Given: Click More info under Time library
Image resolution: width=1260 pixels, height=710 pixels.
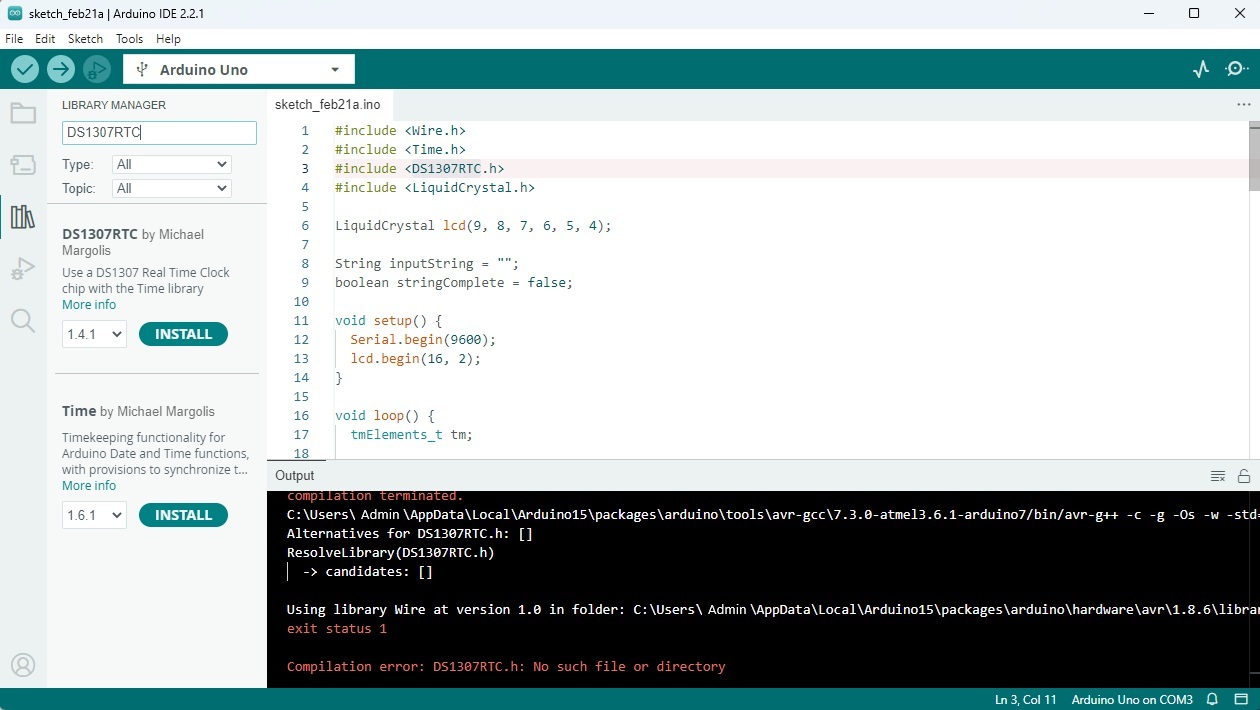Looking at the screenshot, I should click(89, 486).
